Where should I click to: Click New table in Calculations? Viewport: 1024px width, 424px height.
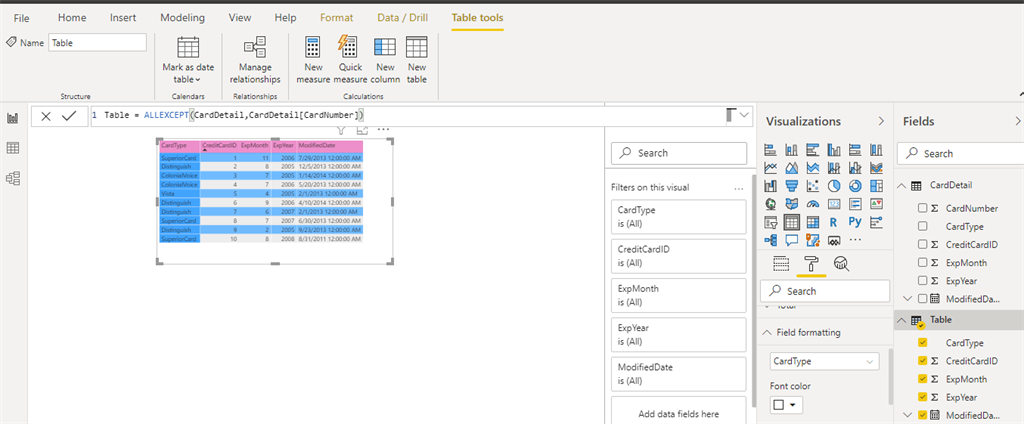417,60
